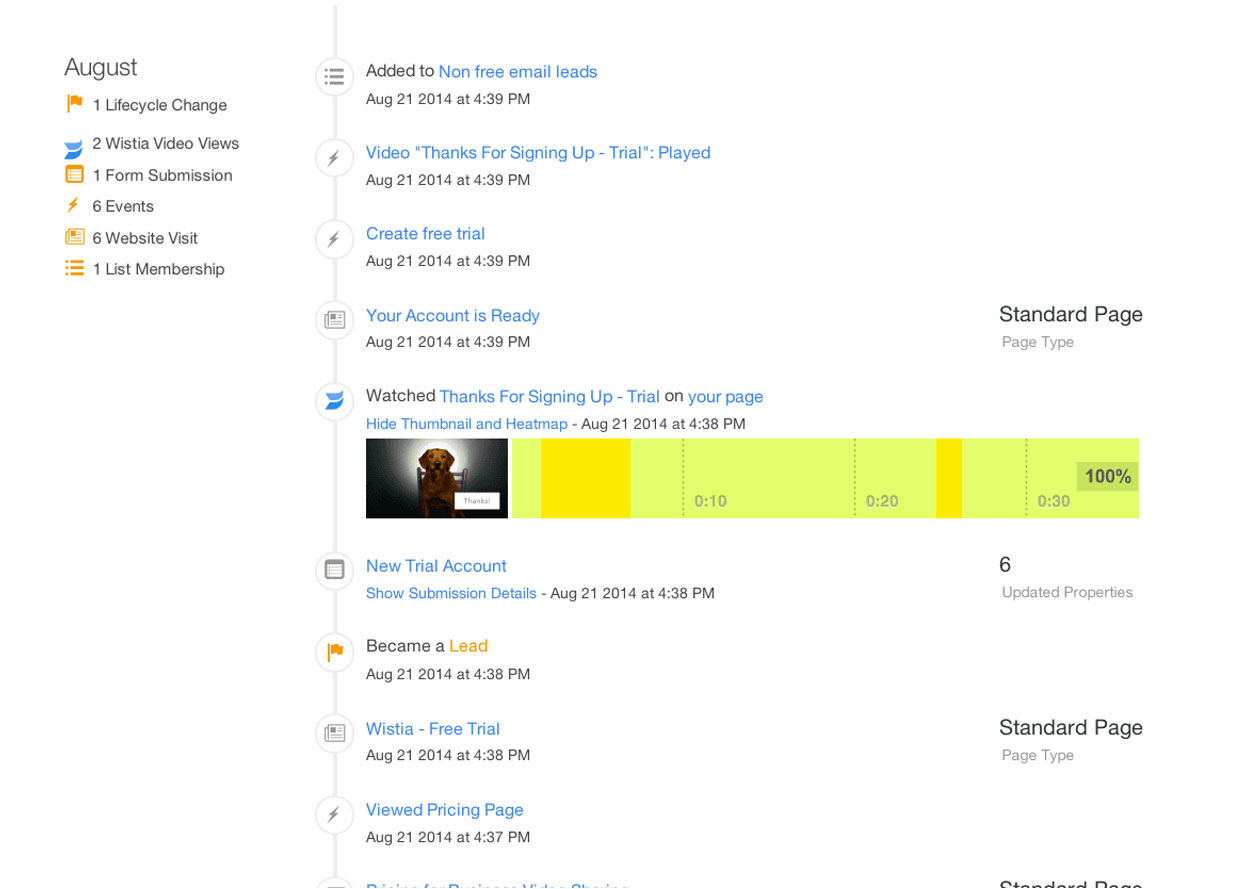The height and width of the screenshot is (889, 1234).
Task: Click the lightning icon beside Viewed Pricing Page
Action: [334, 815]
